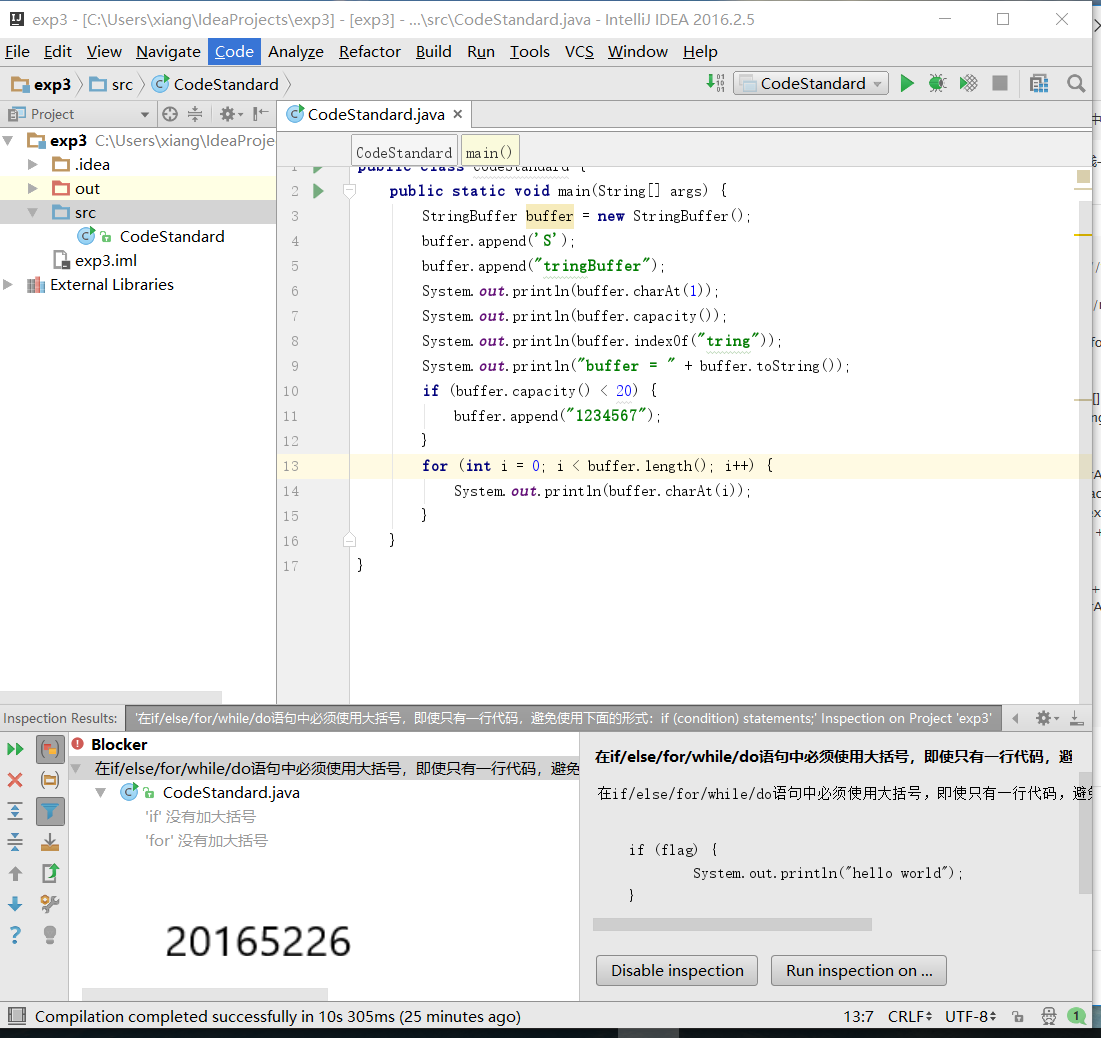
Task: Collapse the exp3 project root node
Action: [8, 140]
